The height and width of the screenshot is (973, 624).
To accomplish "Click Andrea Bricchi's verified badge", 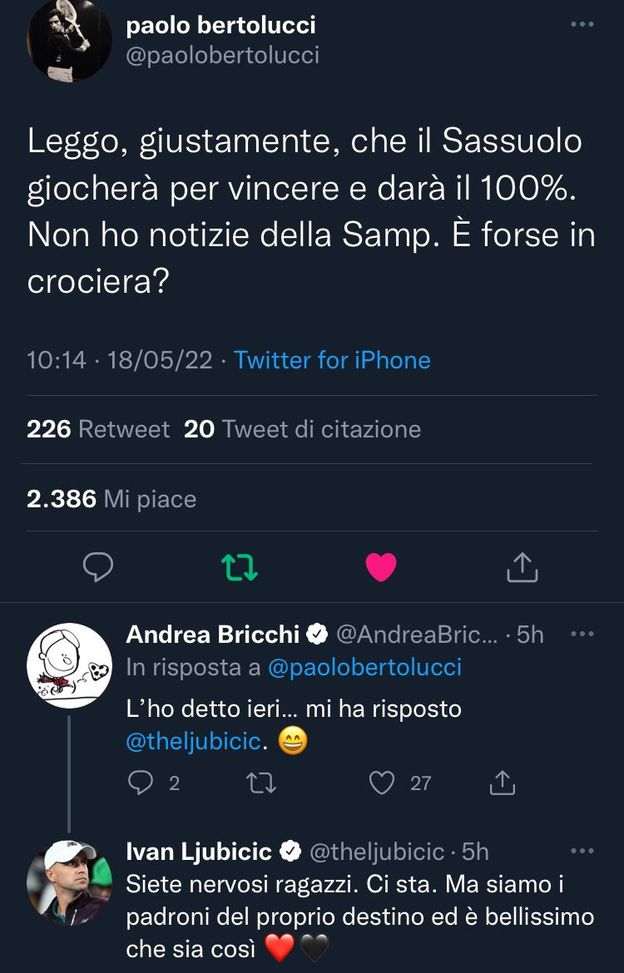I will [317, 632].
